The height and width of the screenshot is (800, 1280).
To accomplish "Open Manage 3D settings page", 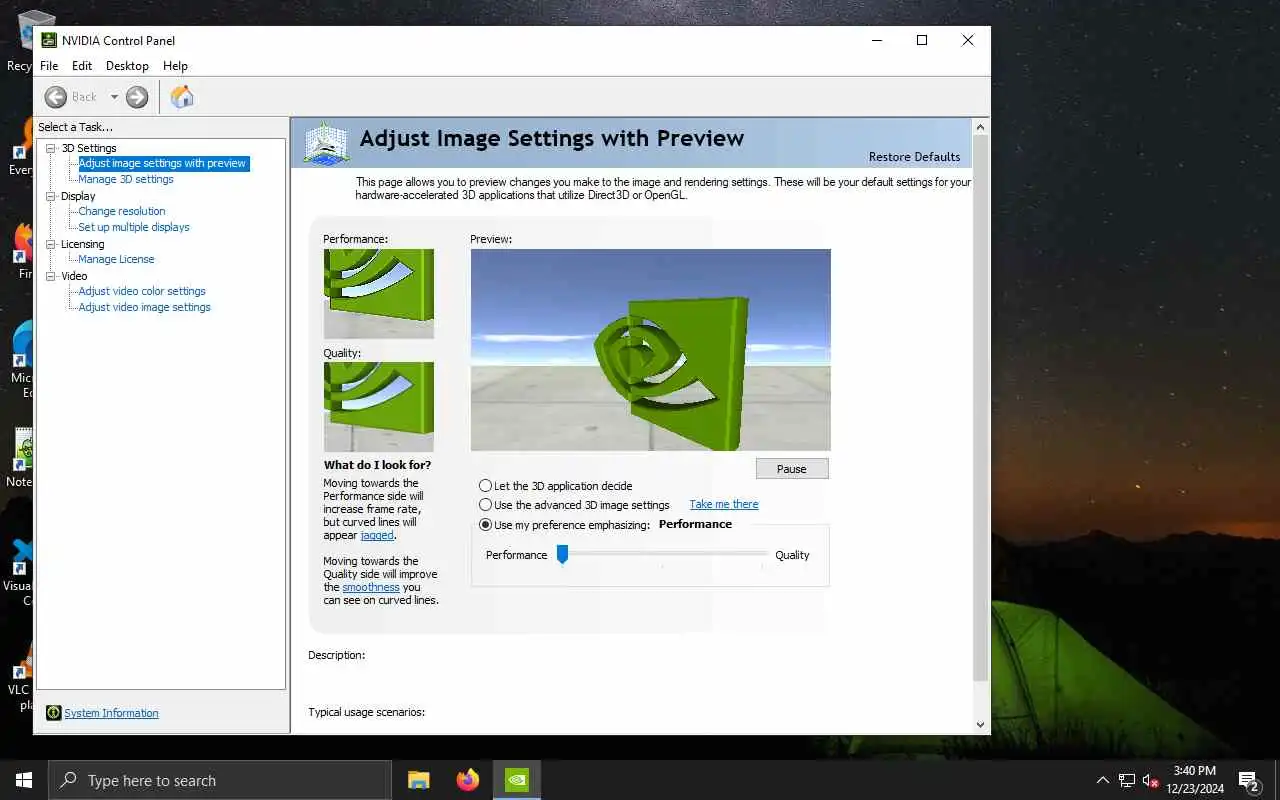I will click(x=126, y=179).
